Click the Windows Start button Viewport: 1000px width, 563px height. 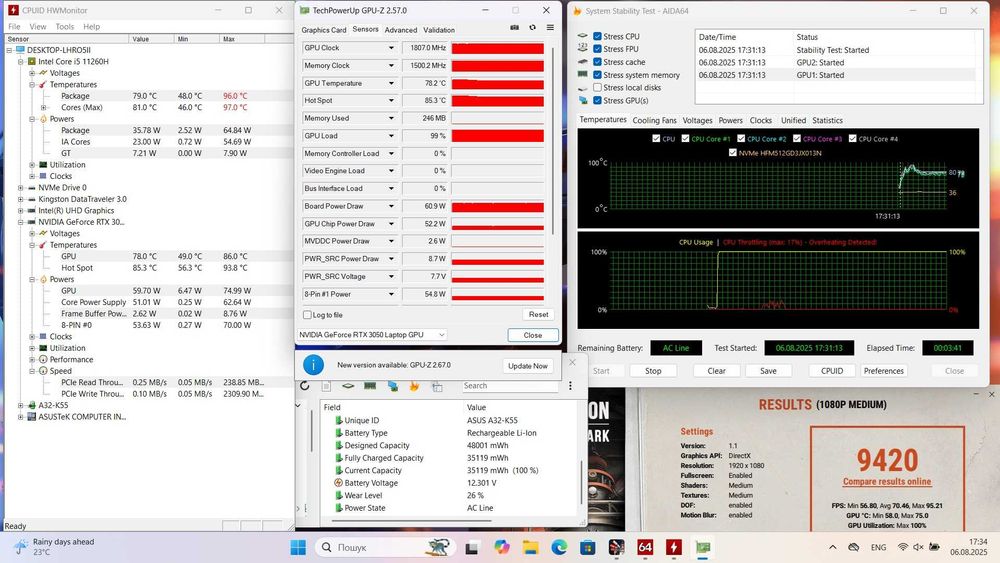pos(298,547)
